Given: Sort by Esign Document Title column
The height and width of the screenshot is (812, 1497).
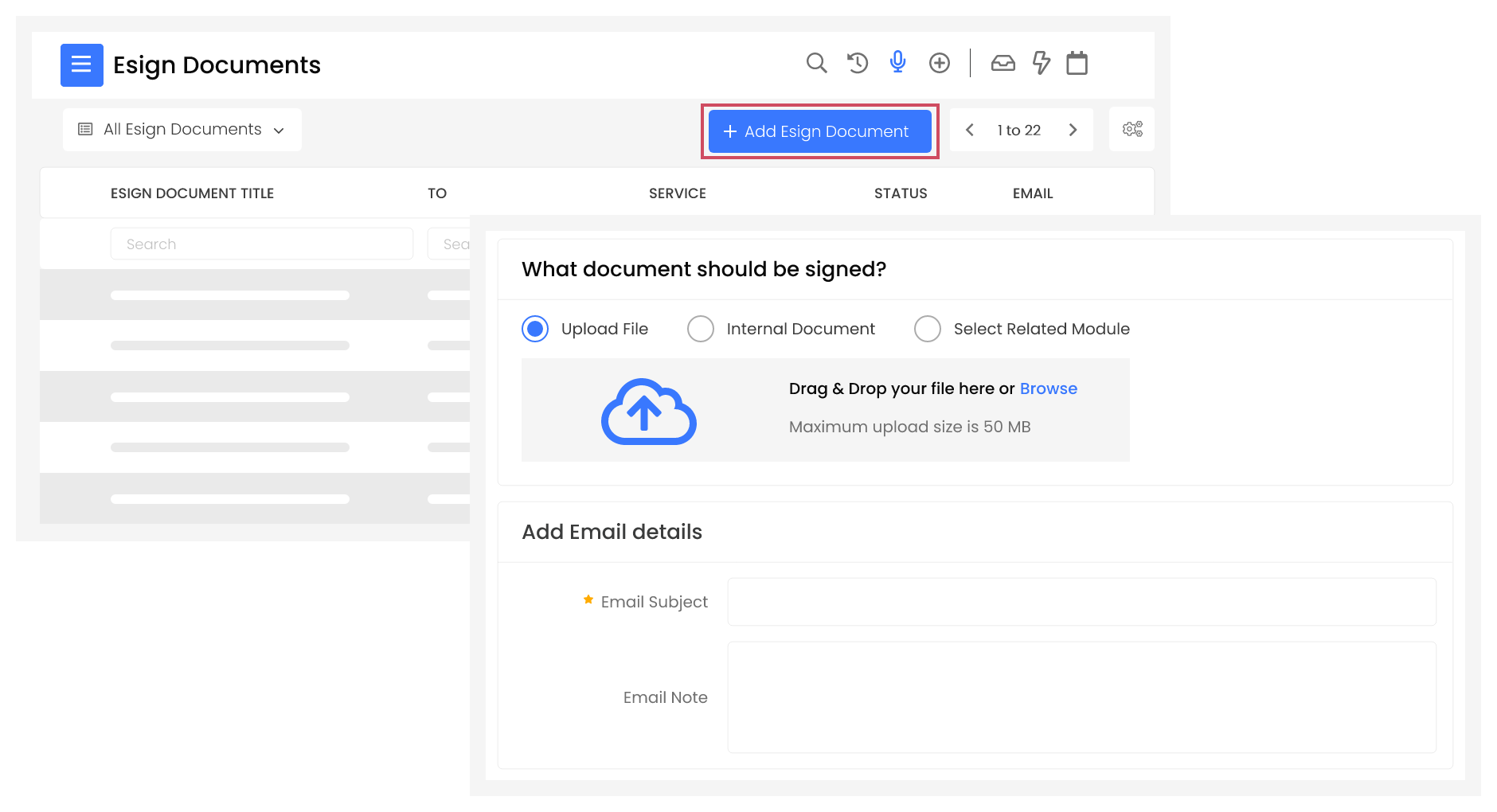Looking at the screenshot, I should [192, 193].
